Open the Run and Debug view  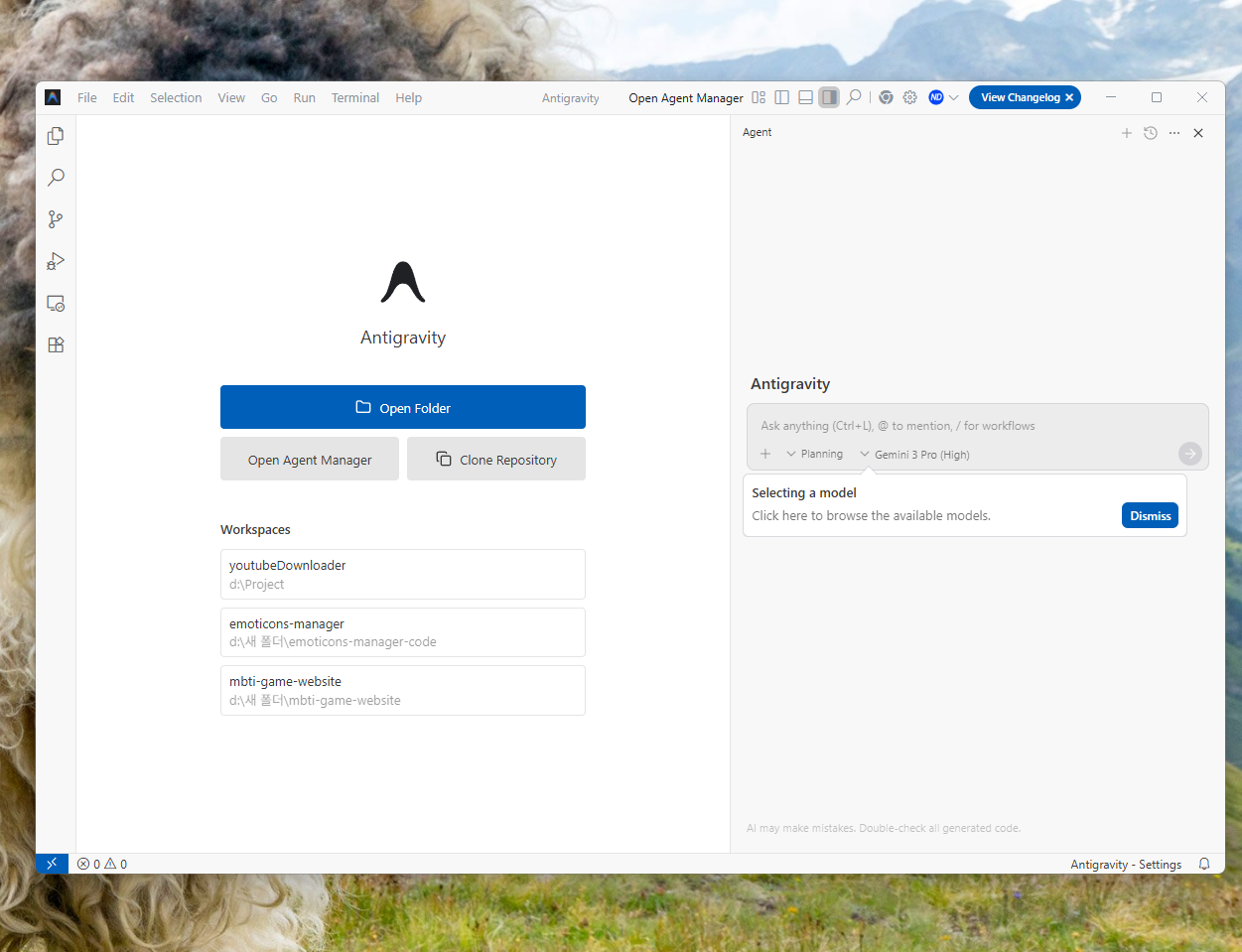tap(56, 261)
